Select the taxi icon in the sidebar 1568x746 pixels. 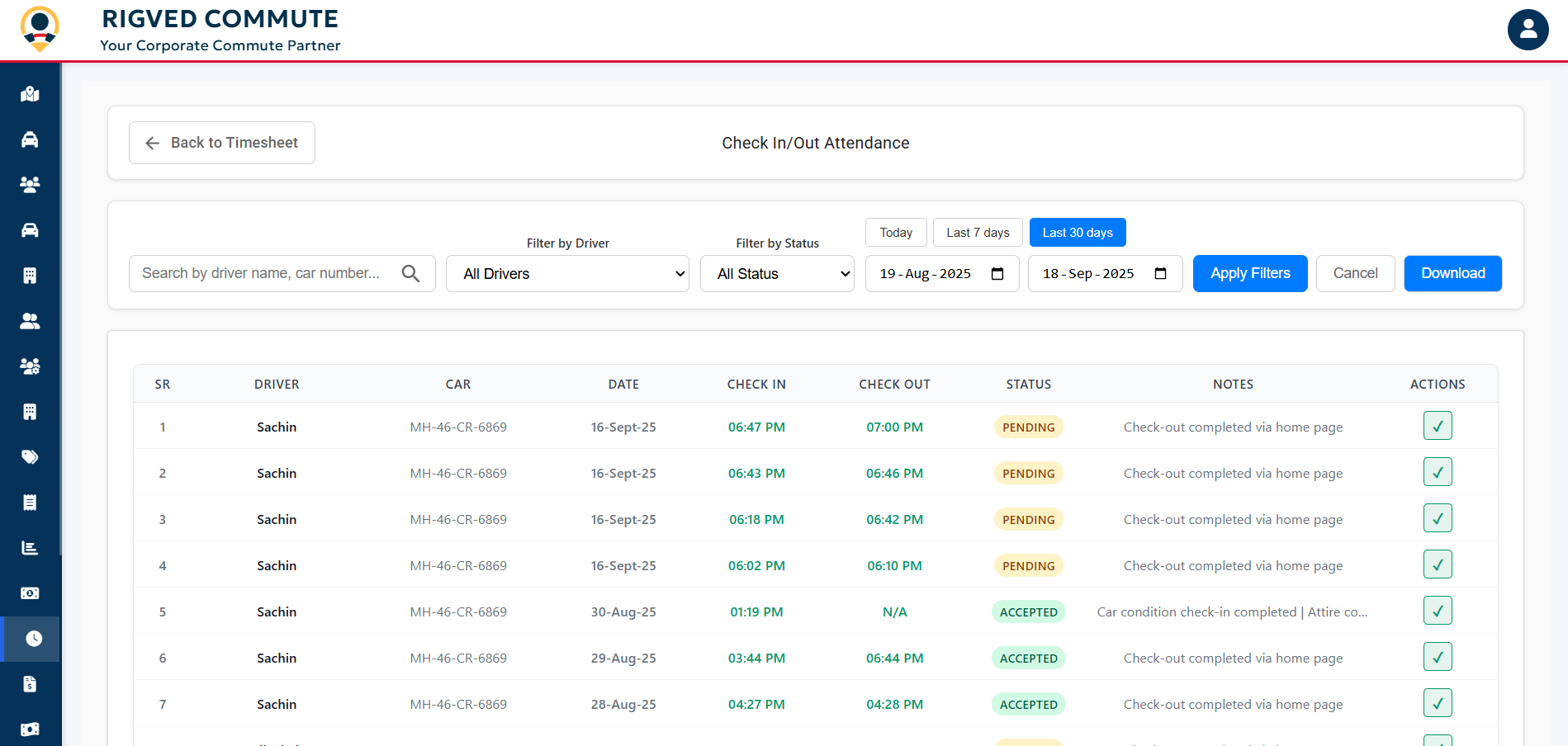coord(30,139)
